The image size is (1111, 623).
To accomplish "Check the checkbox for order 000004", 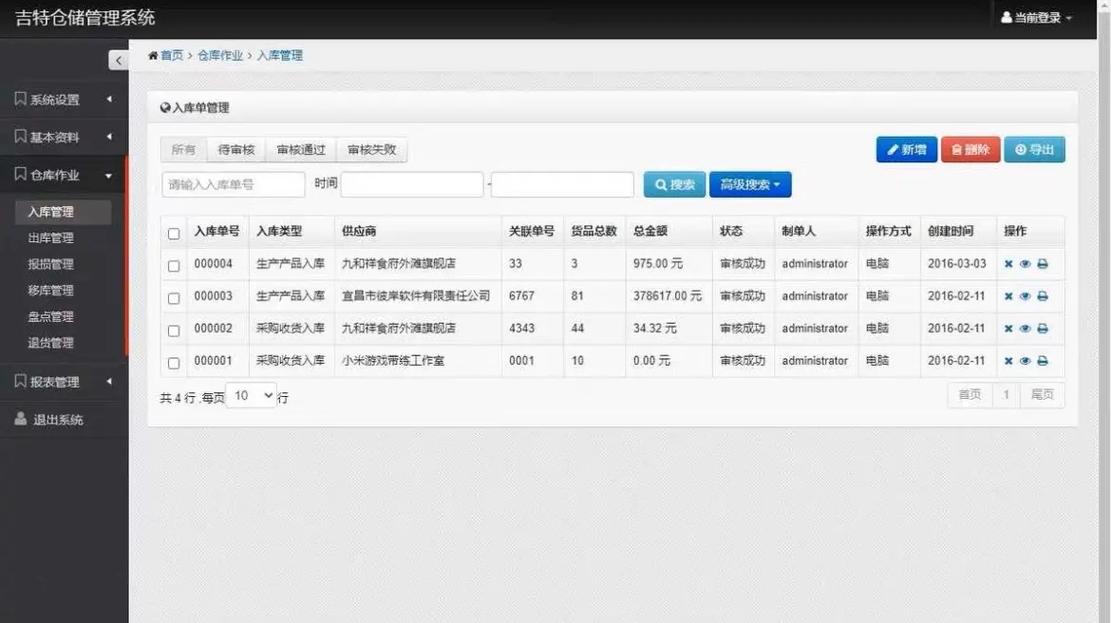I will point(173,264).
